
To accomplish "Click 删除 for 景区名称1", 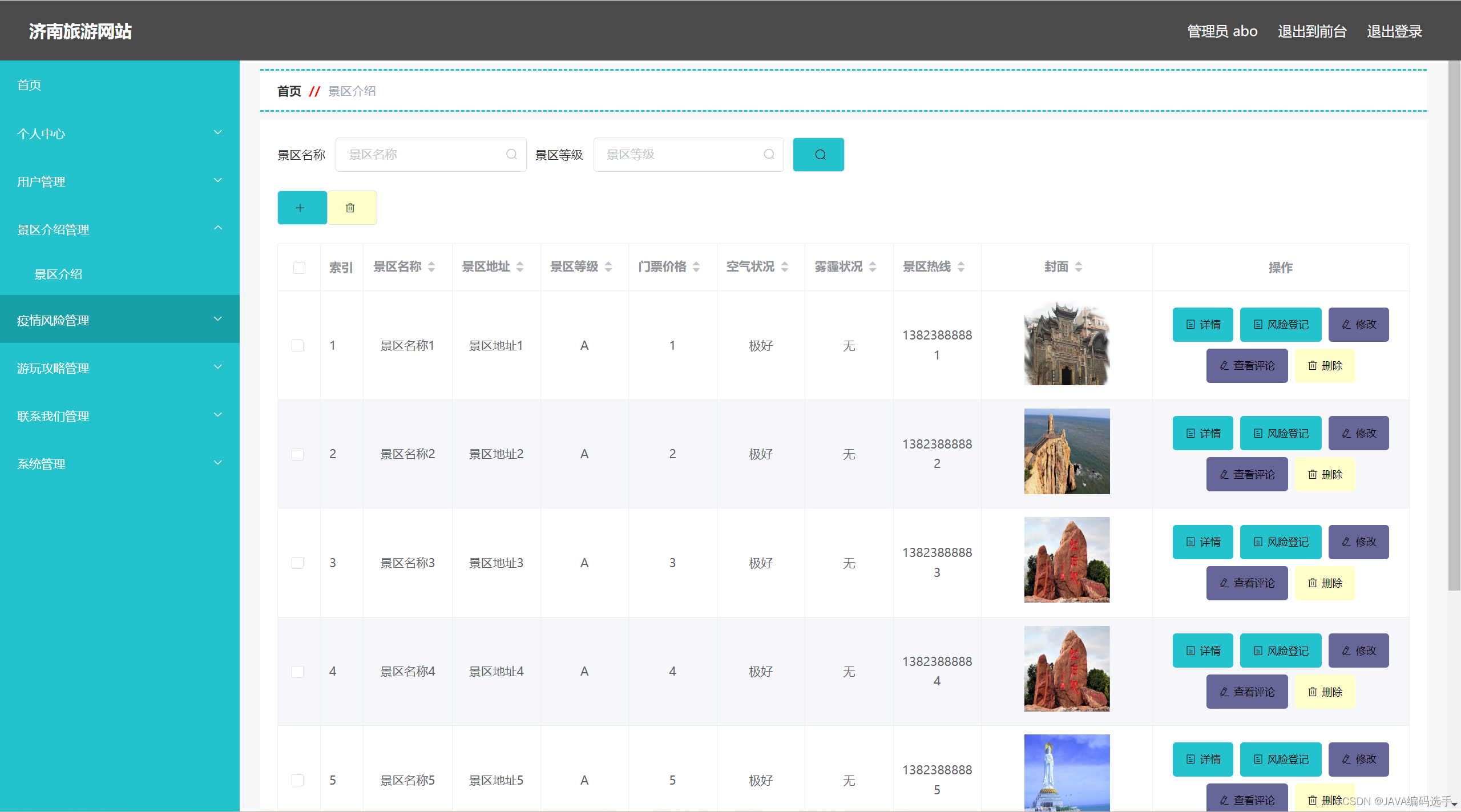I will tap(1325, 366).
